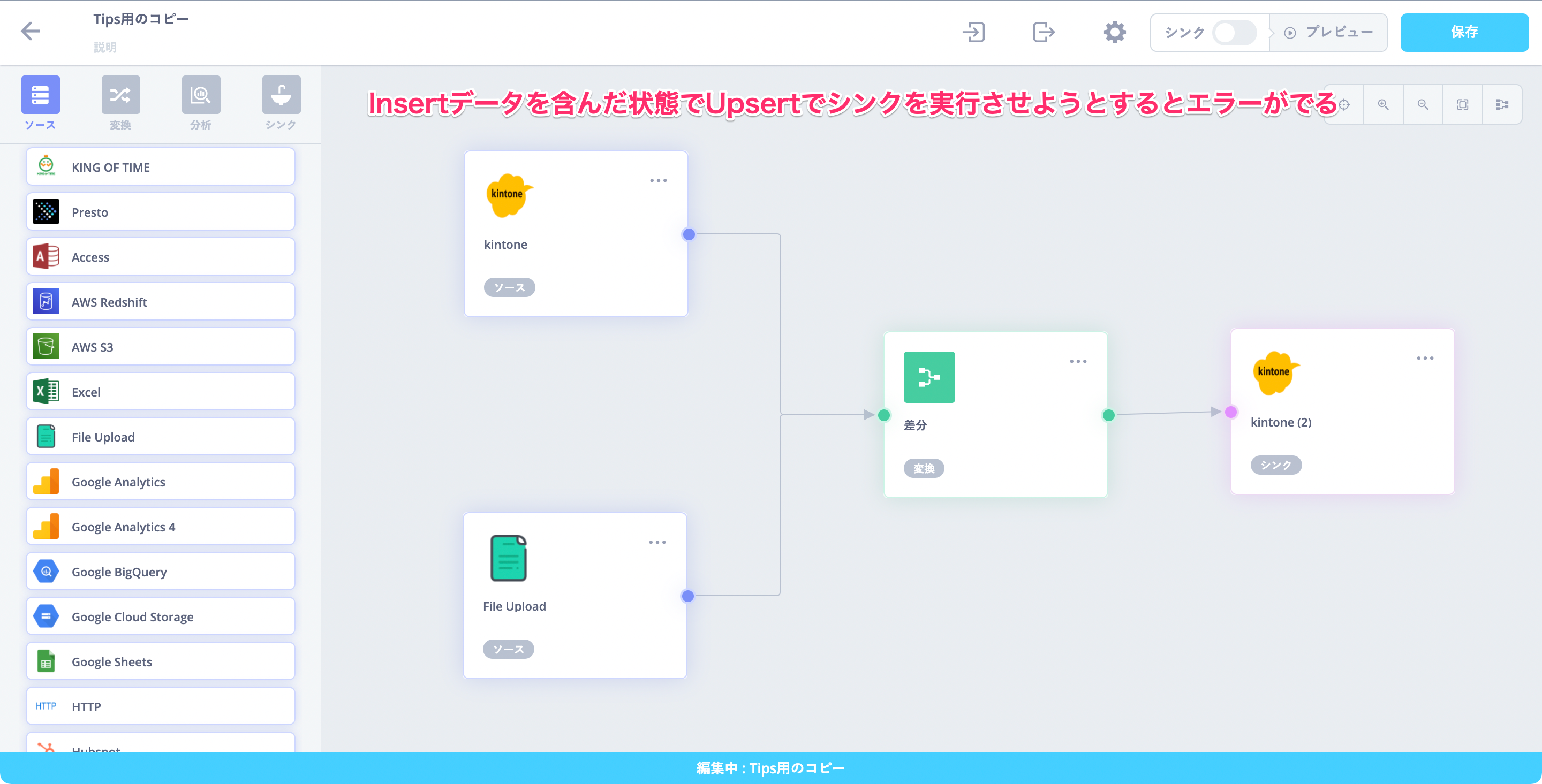Click the プレビュー button

click(1328, 32)
